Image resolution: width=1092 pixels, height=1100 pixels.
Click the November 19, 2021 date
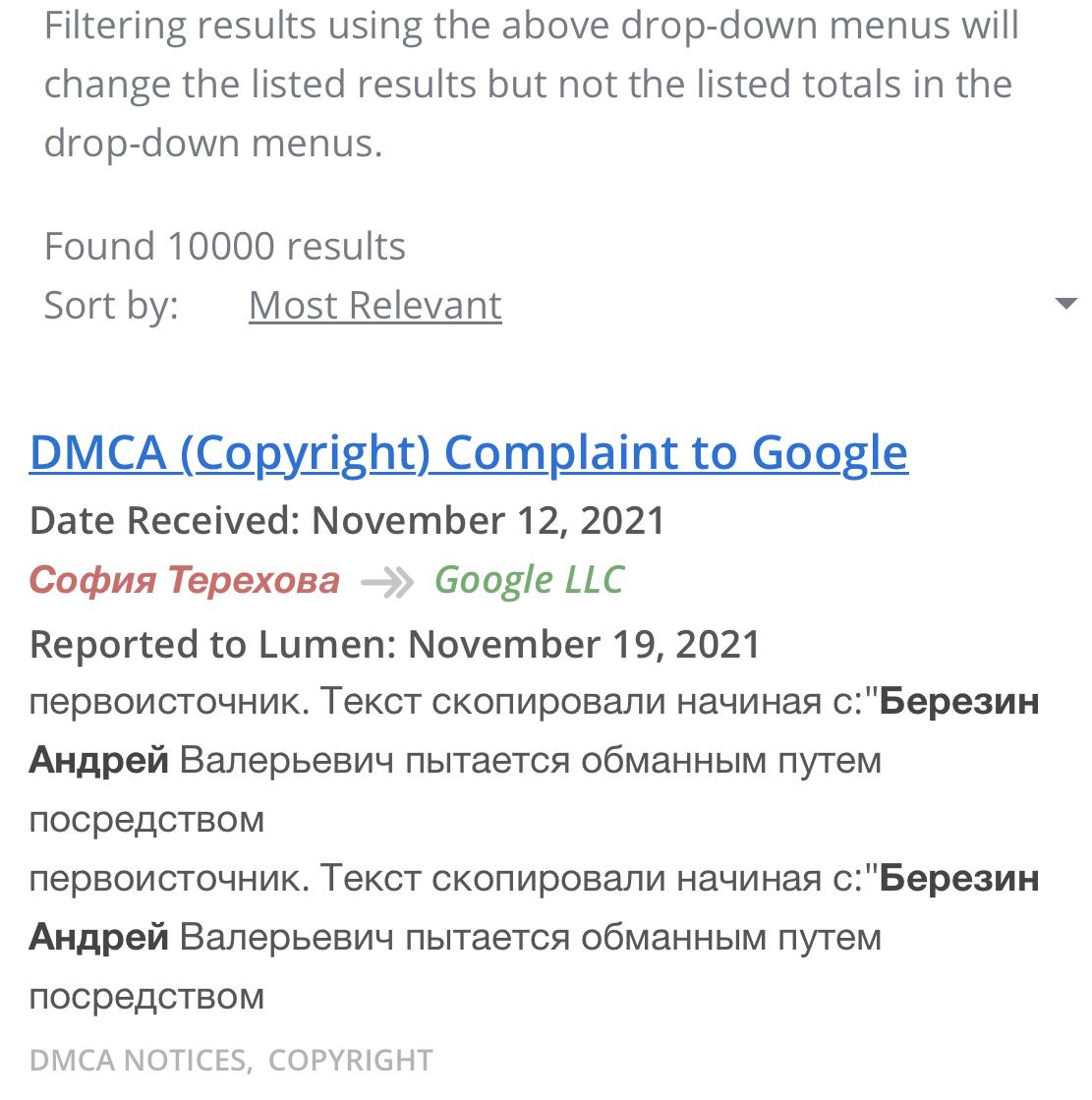584,645
